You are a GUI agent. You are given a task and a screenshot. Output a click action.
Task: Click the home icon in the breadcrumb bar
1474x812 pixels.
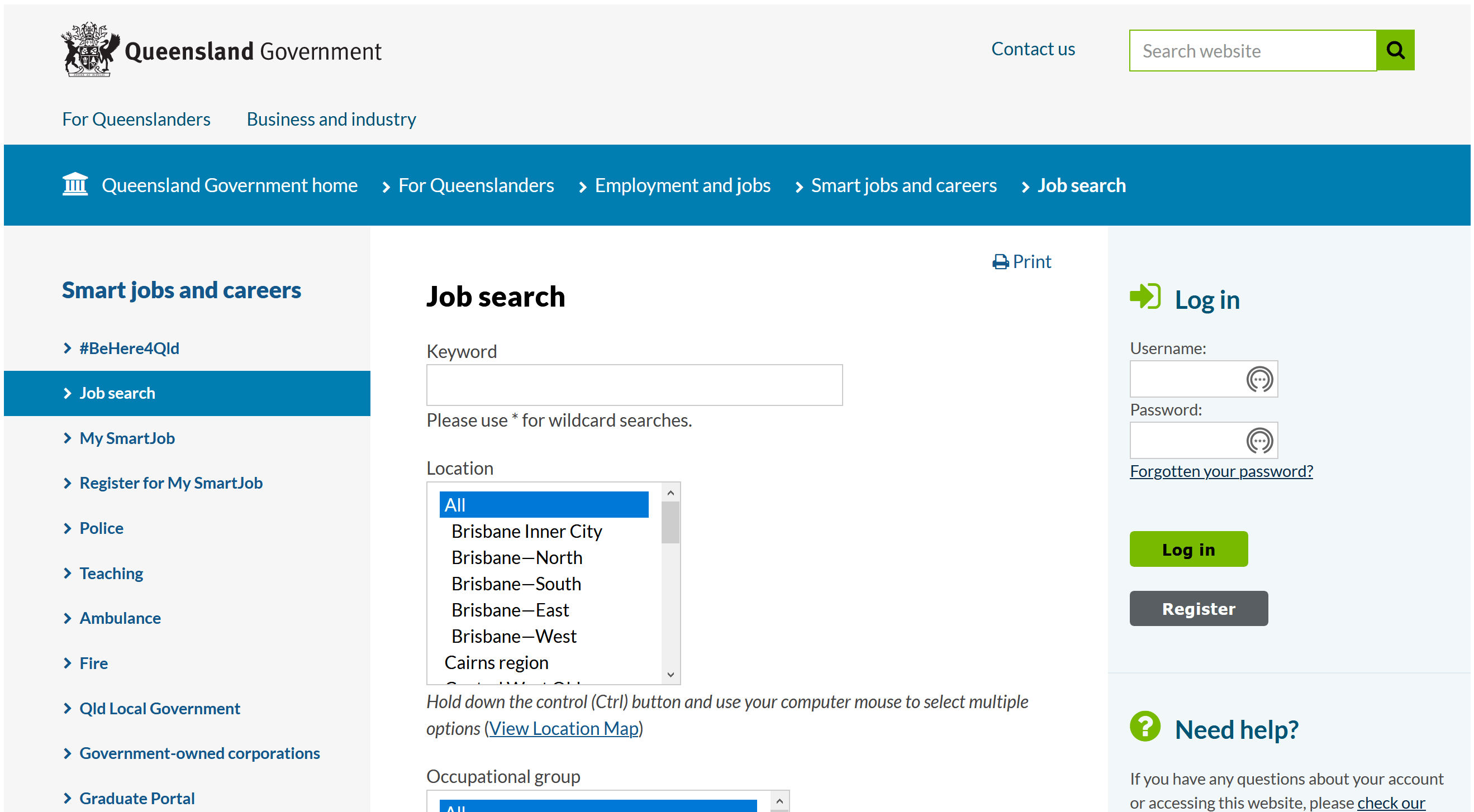click(75, 184)
